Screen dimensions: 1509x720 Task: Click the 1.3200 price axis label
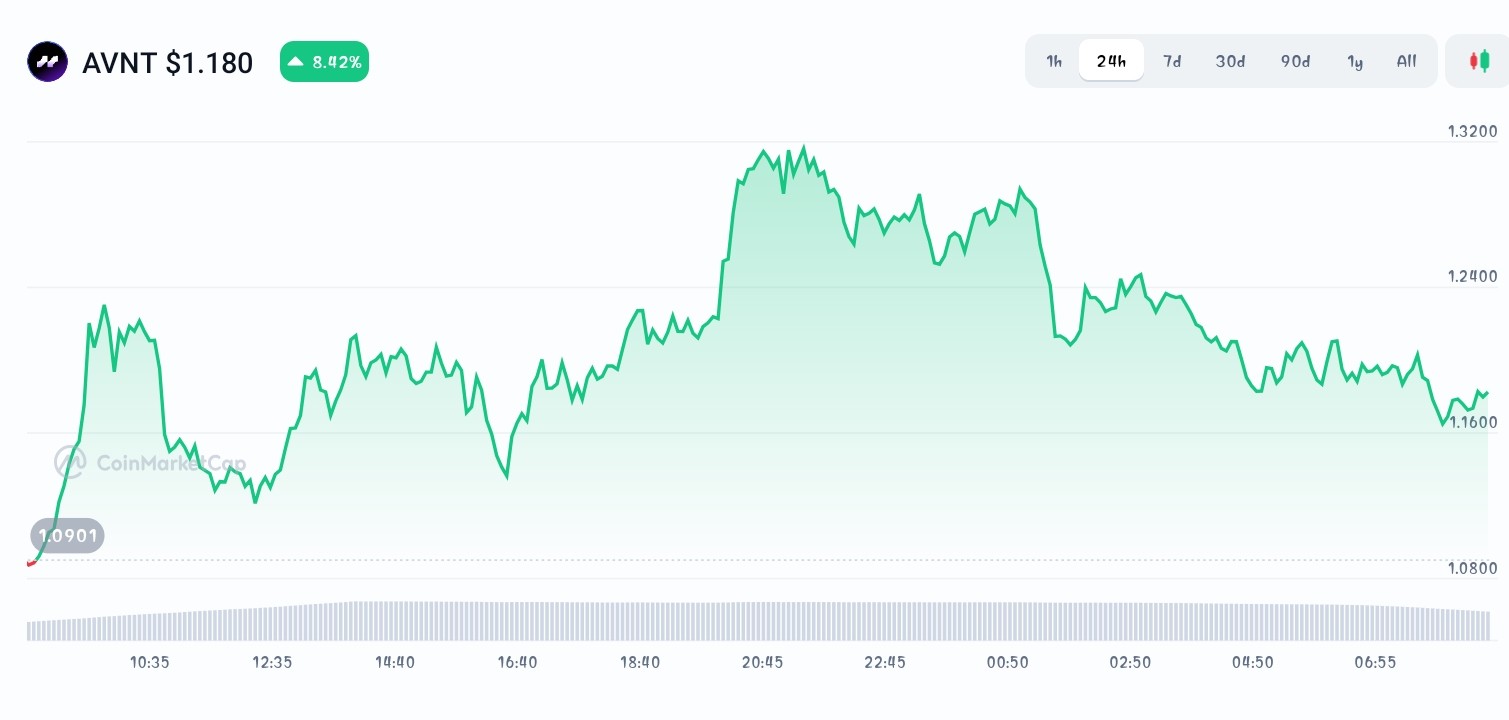pyautogui.click(x=1471, y=131)
